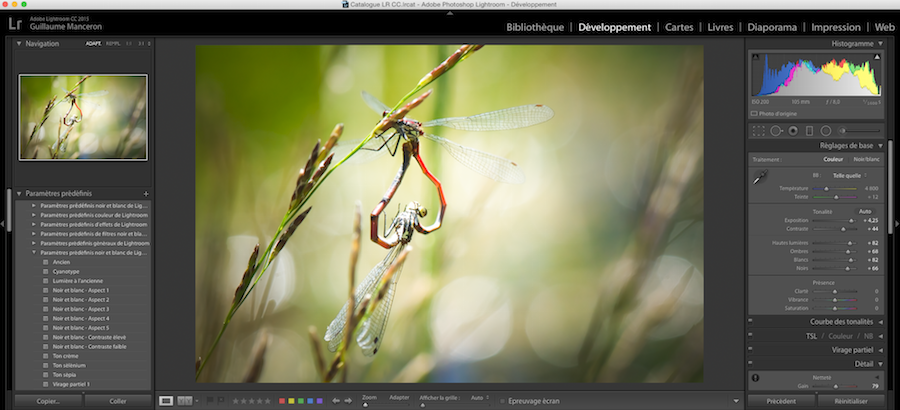Expand the Courbe des tonalités panel

(x=880, y=322)
